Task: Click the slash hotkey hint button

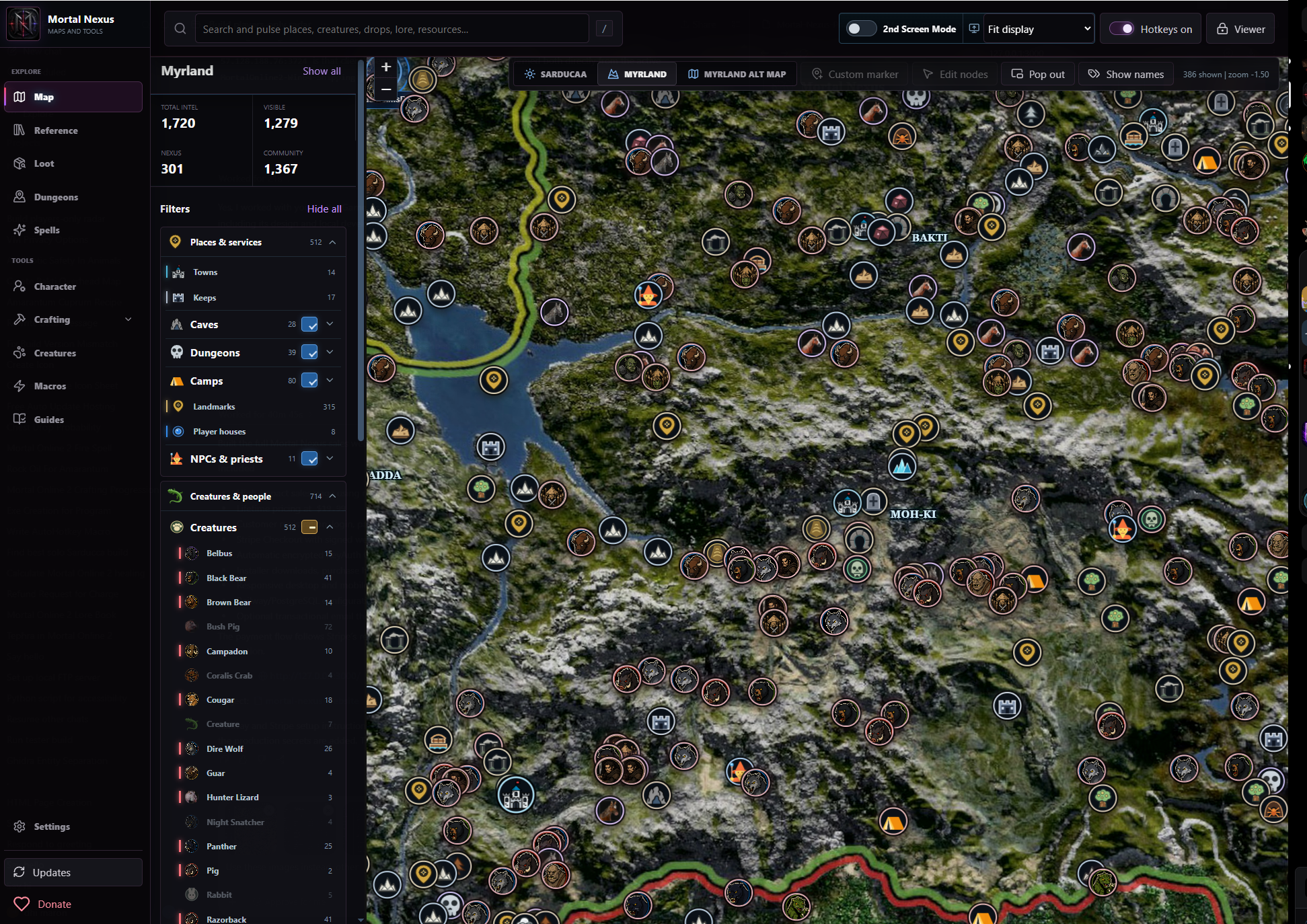Action: [x=604, y=29]
